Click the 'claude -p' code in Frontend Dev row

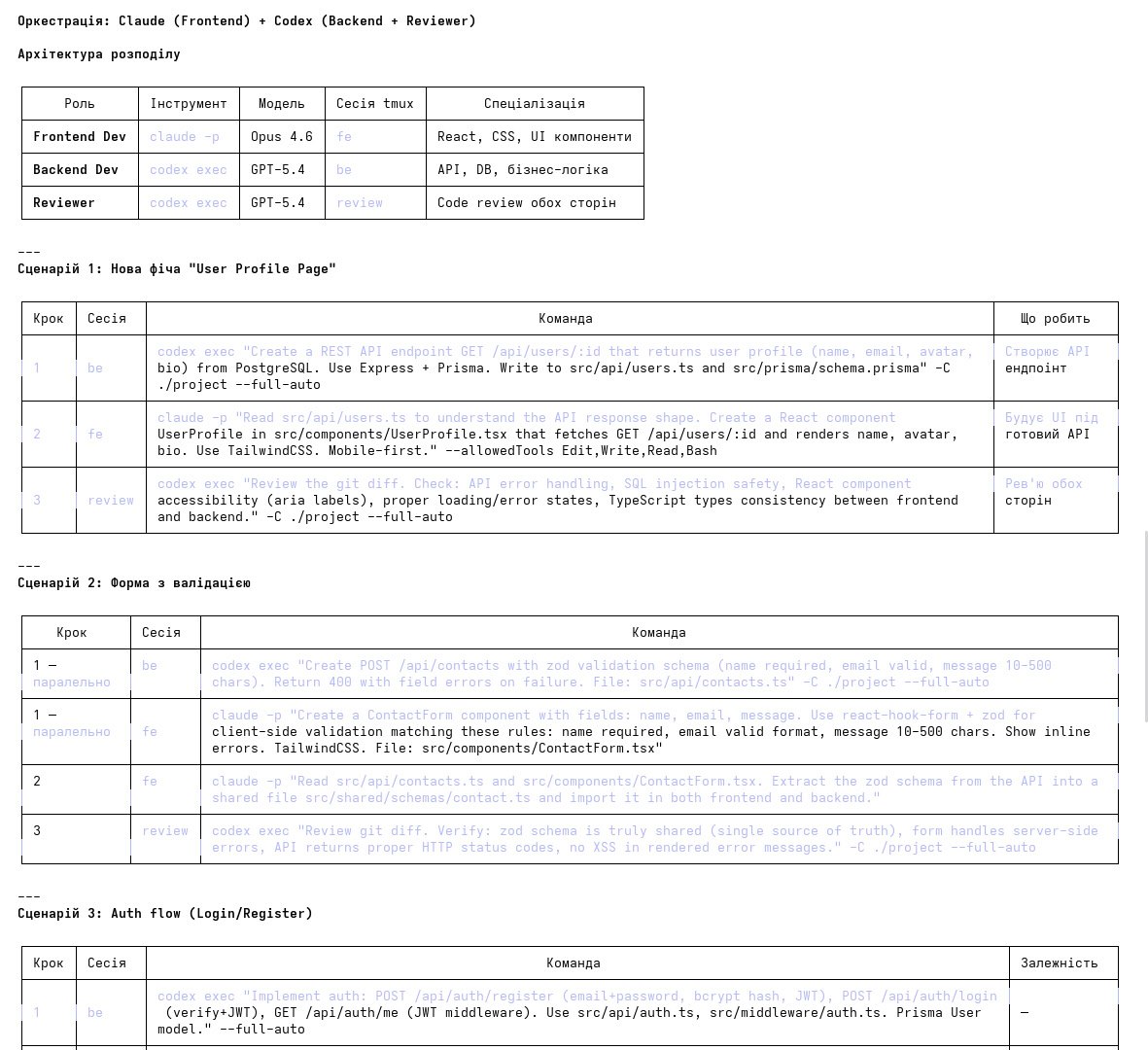185,137
